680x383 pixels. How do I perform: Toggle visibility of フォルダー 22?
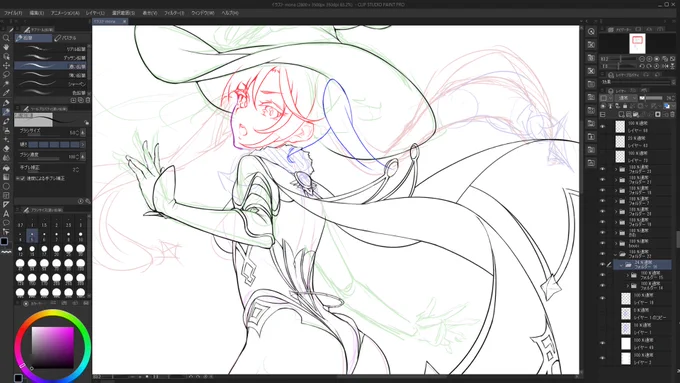click(x=602, y=254)
